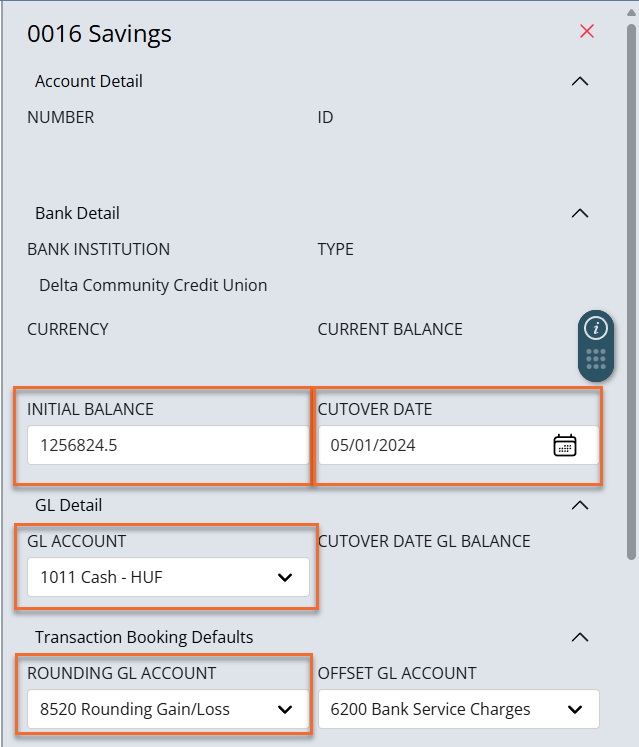This screenshot has height=747, width=639.
Task: Open the Offset GL Account dropdown
Action: click(x=458, y=709)
